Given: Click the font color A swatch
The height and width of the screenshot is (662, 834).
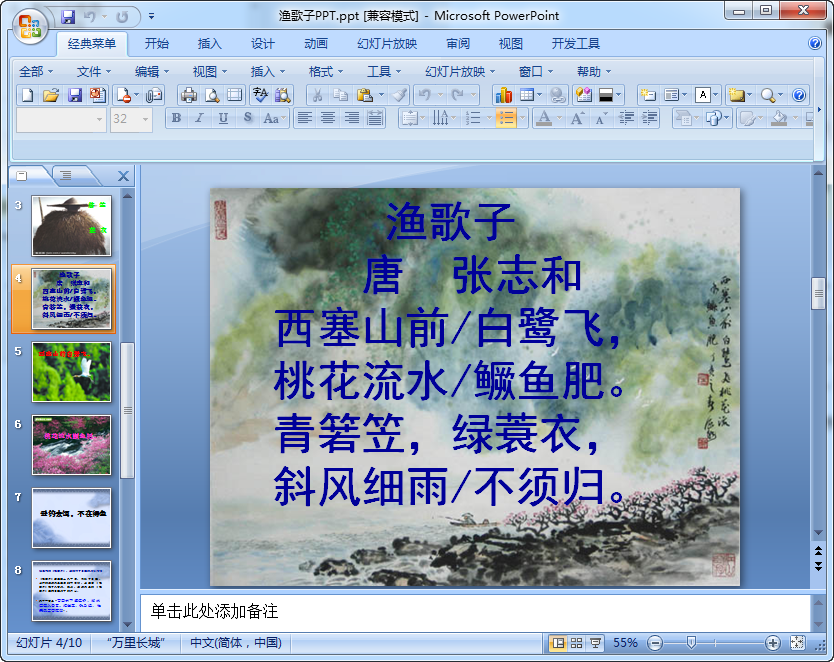Looking at the screenshot, I should [544, 118].
